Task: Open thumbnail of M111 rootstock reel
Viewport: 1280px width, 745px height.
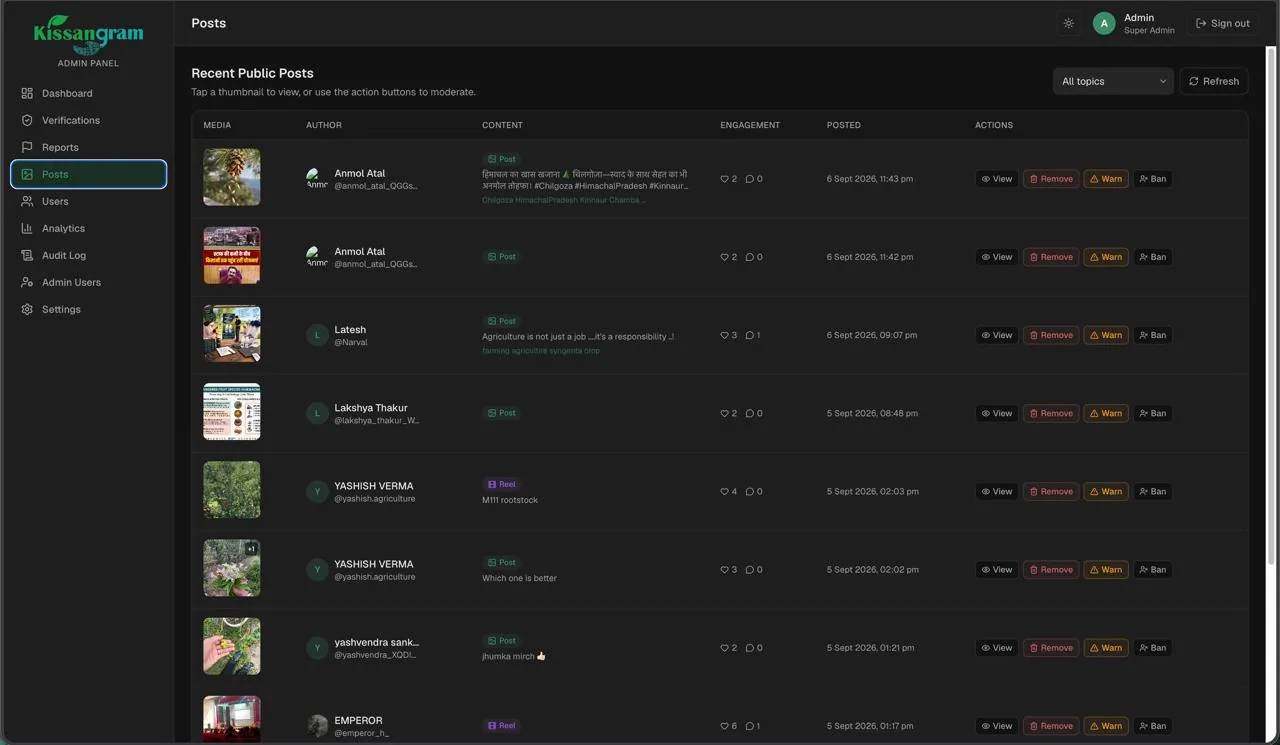Action: point(232,490)
